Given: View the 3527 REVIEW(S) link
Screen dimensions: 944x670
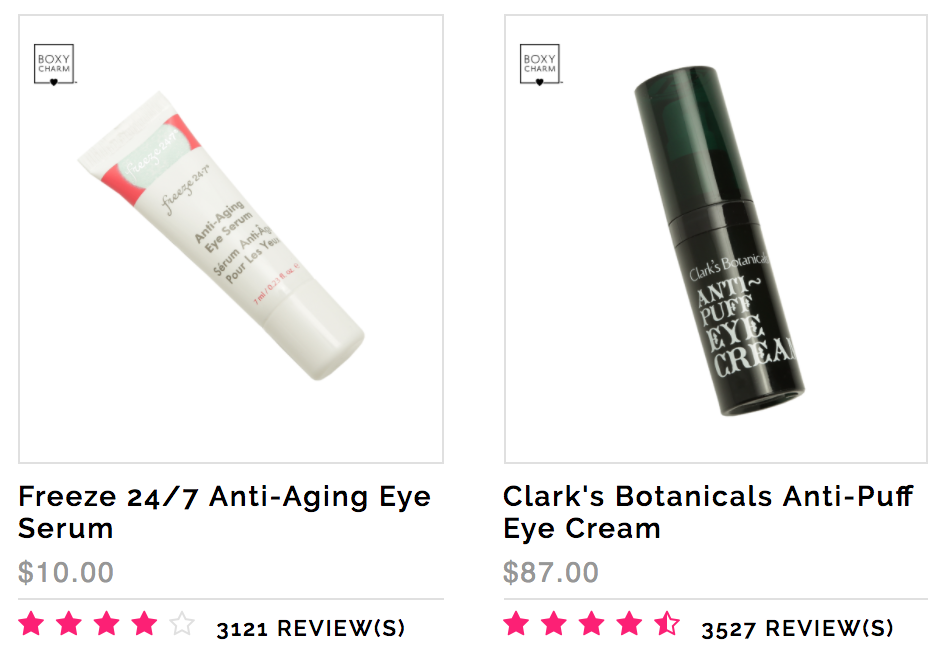Looking at the screenshot, I should pyautogui.click(x=797, y=628).
